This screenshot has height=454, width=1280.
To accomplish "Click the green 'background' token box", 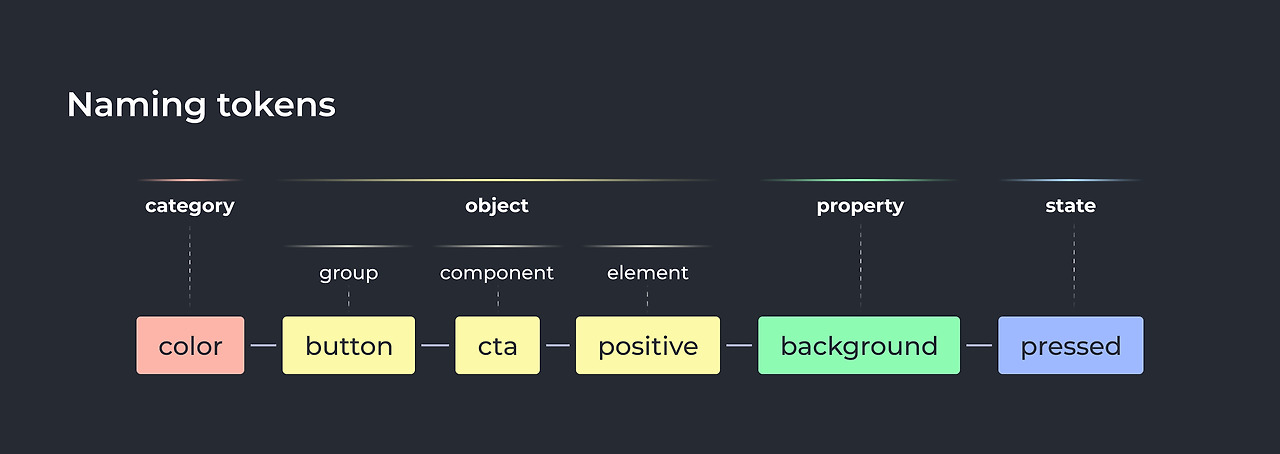I will pyautogui.click(x=859, y=345).
